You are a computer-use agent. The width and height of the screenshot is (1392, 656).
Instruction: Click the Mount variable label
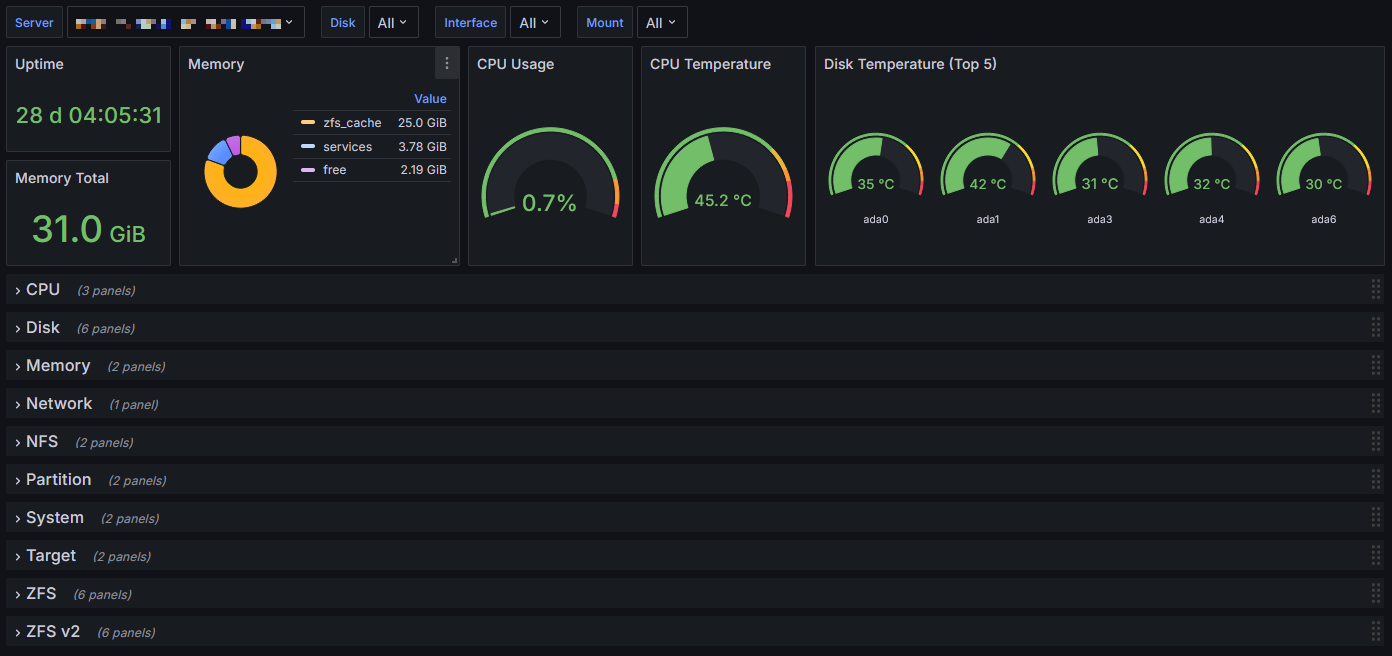click(605, 22)
